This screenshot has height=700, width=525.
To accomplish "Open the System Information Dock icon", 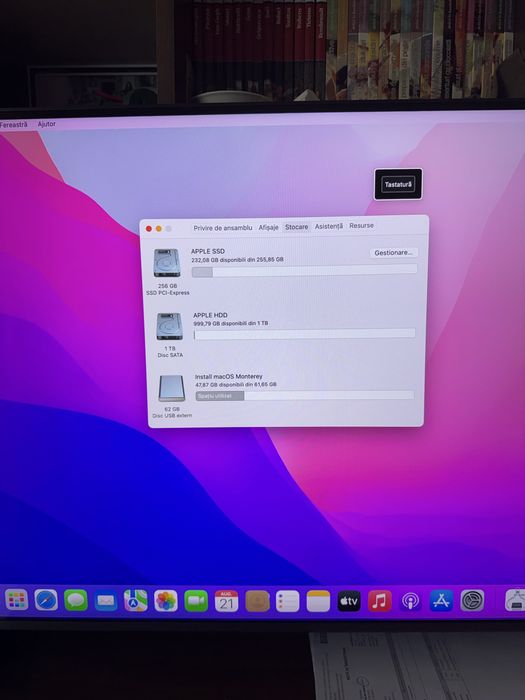I will tap(515, 600).
